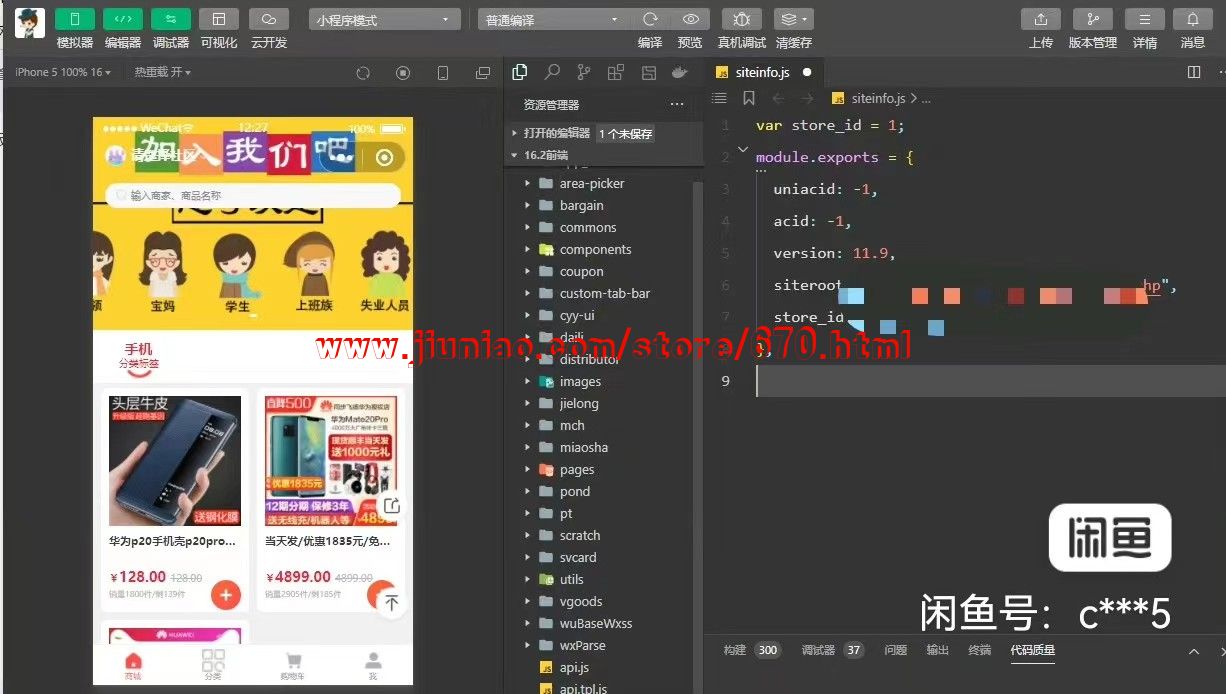The width and height of the screenshot is (1226, 694).
Task: Click the split editor icon
Action: (1194, 72)
